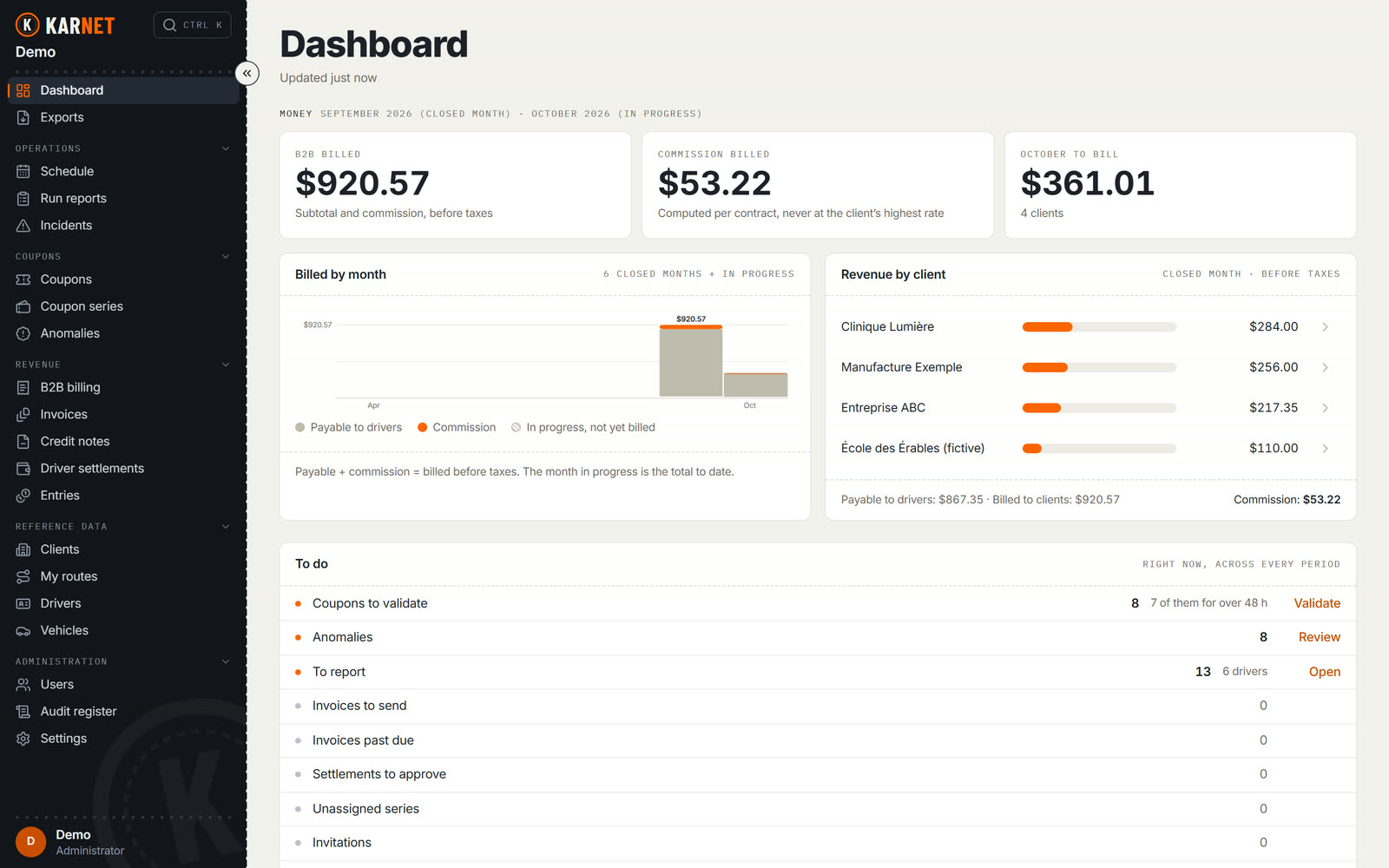The image size is (1389, 868).
Task: Open the Exports page
Action: tap(123, 117)
